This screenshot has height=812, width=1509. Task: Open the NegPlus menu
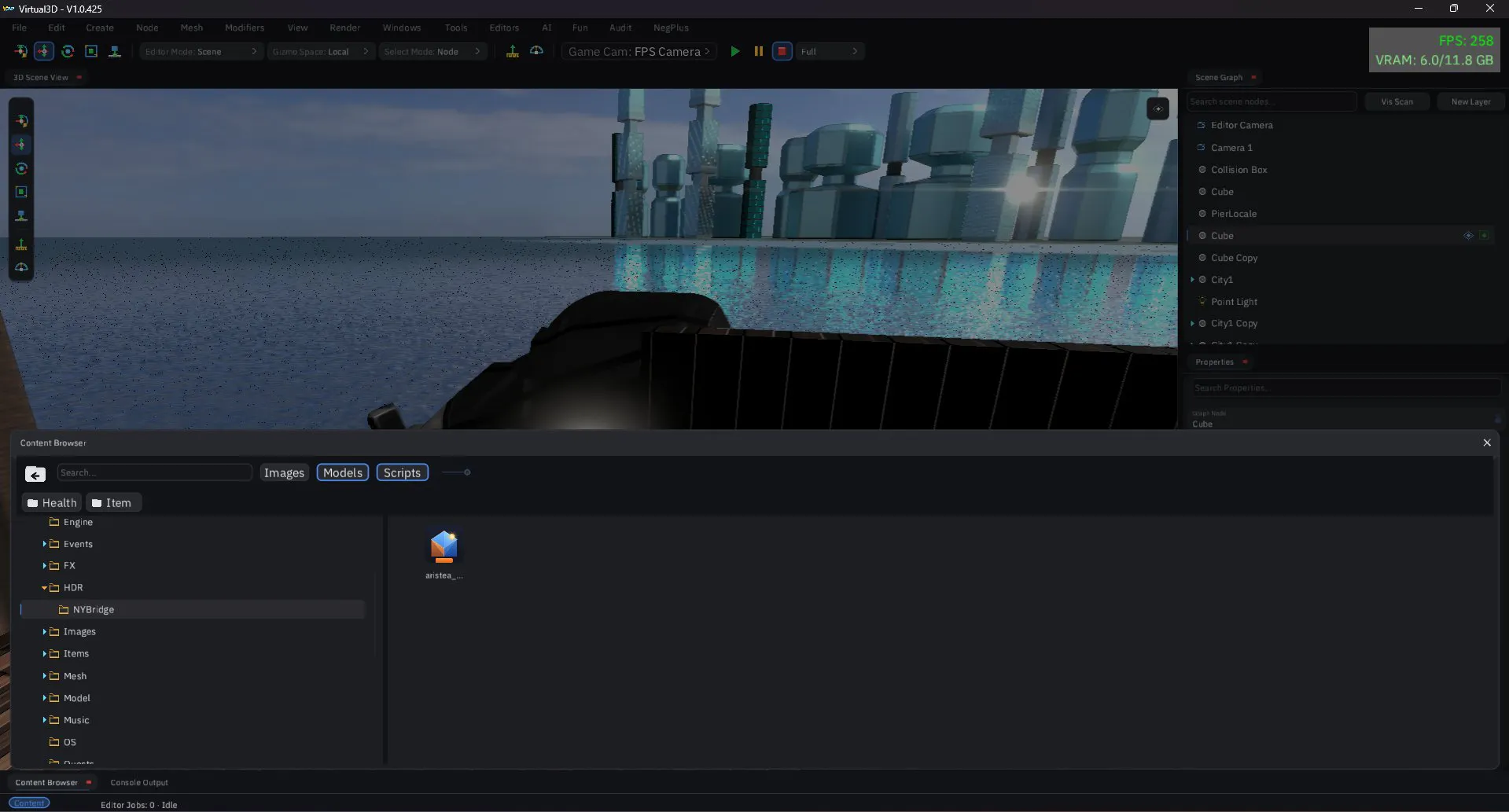[x=671, y=28]
